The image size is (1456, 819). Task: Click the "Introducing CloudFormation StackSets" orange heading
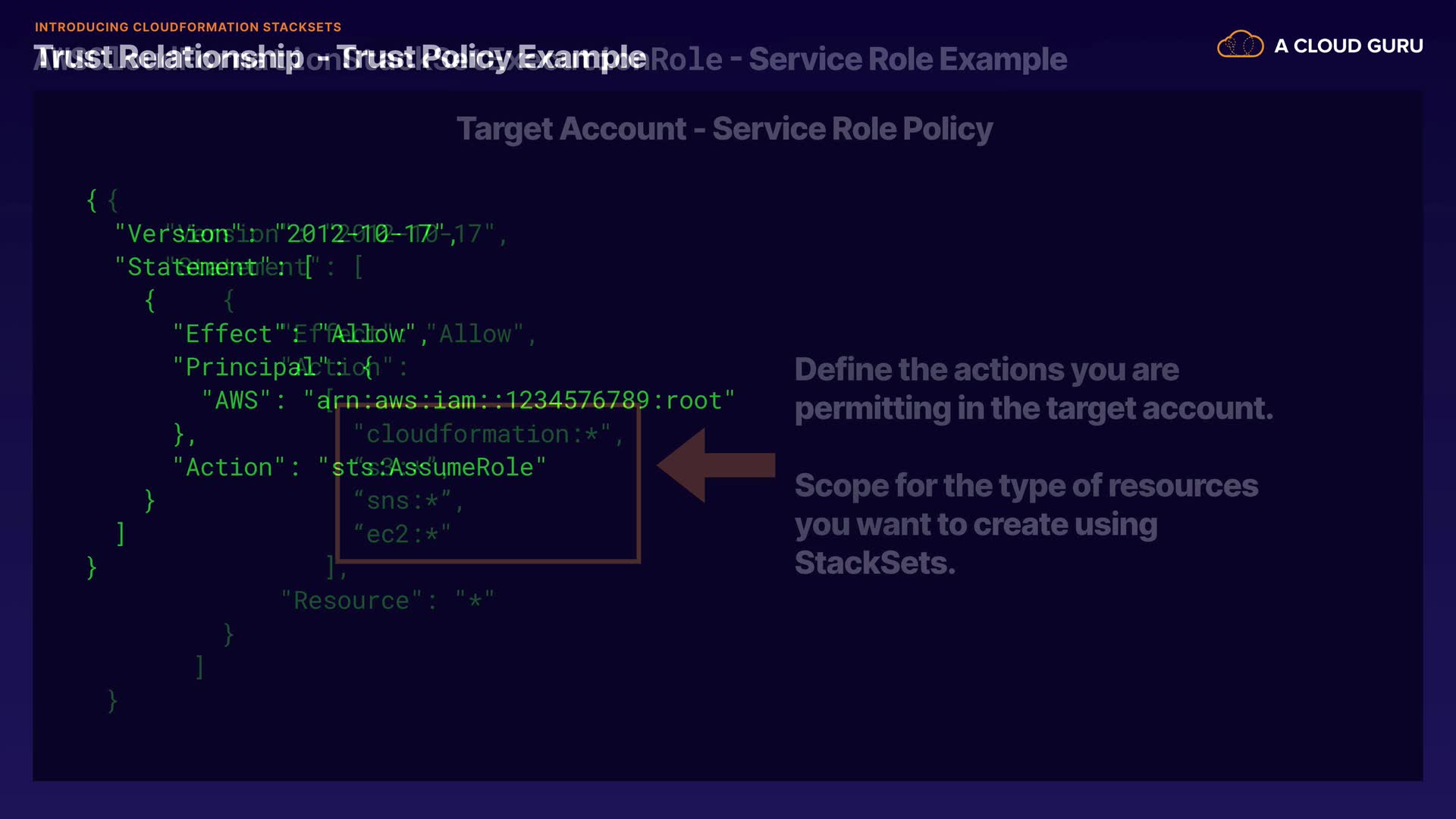(x=188, y=27)
